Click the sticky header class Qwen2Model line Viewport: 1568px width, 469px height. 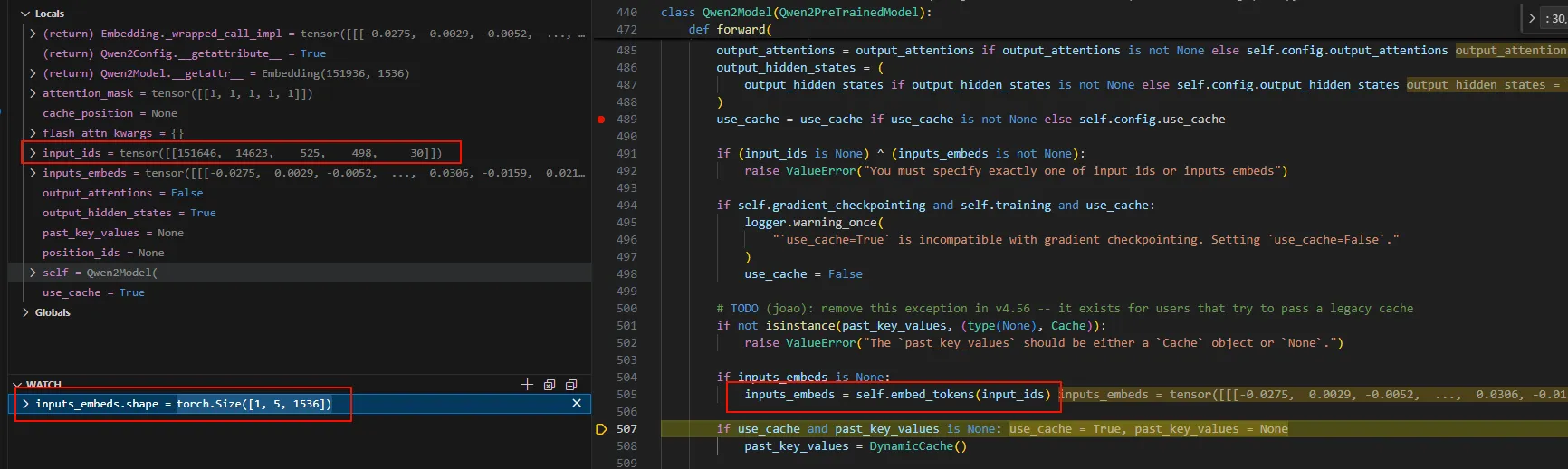click(796, 13)
